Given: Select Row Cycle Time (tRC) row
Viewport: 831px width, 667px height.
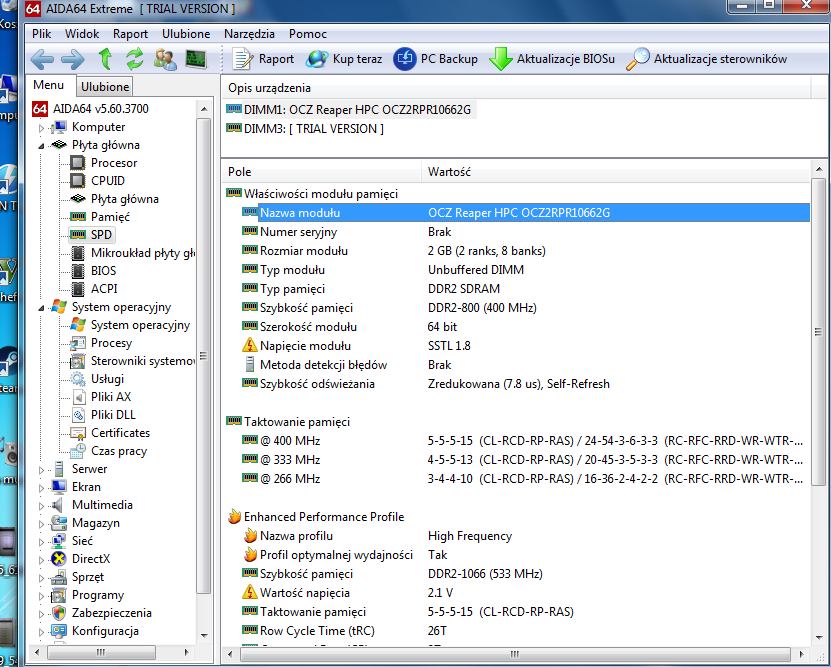Looking at the screenshot, I should (525, 630).
